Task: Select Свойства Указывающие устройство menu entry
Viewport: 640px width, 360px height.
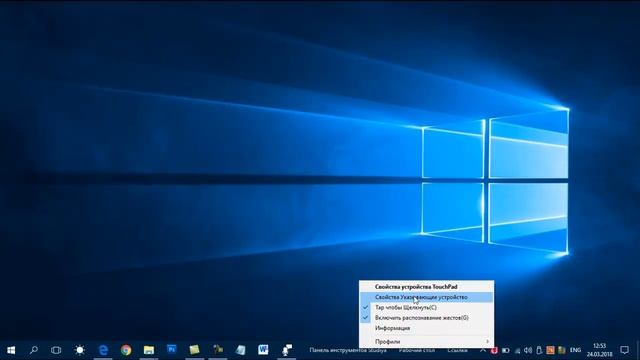Action: pyautogui.click(x=426, y=297)
